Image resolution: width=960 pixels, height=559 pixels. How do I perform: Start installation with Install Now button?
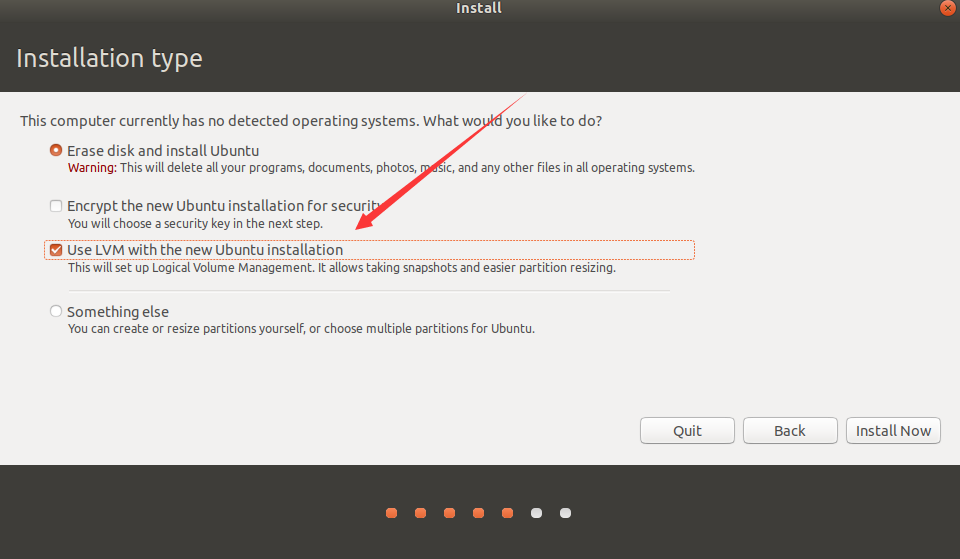coord(893,430)
